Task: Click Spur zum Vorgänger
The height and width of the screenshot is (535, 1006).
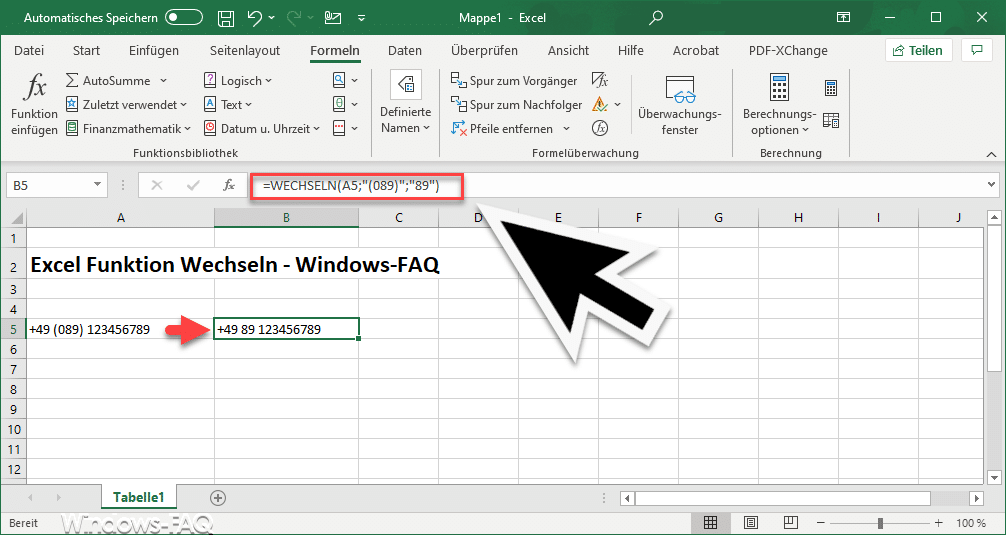Action: click(514, 81)
